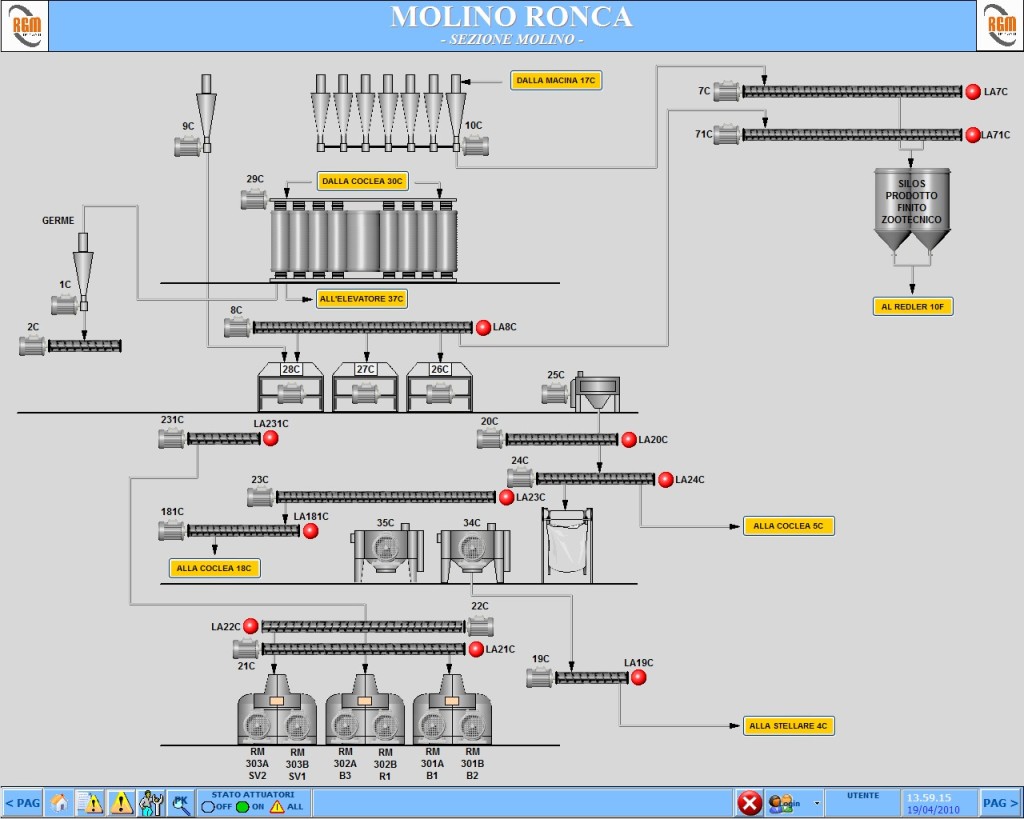Select blower machine 35C
The height and width of the screenshot is (819, 1024).
coord(388,553)
